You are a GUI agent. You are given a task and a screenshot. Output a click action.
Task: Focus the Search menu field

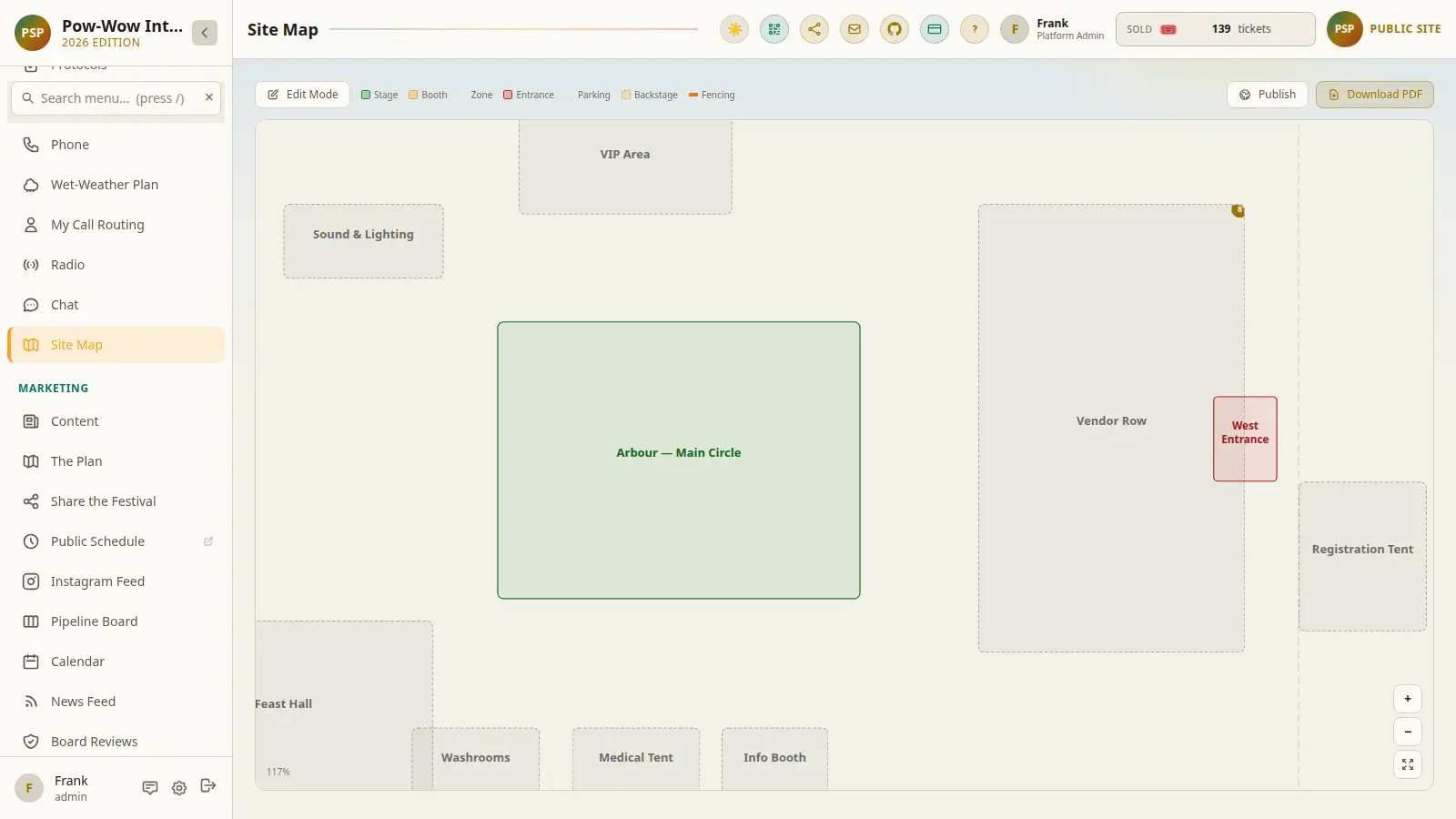click(x=115, y=98)
